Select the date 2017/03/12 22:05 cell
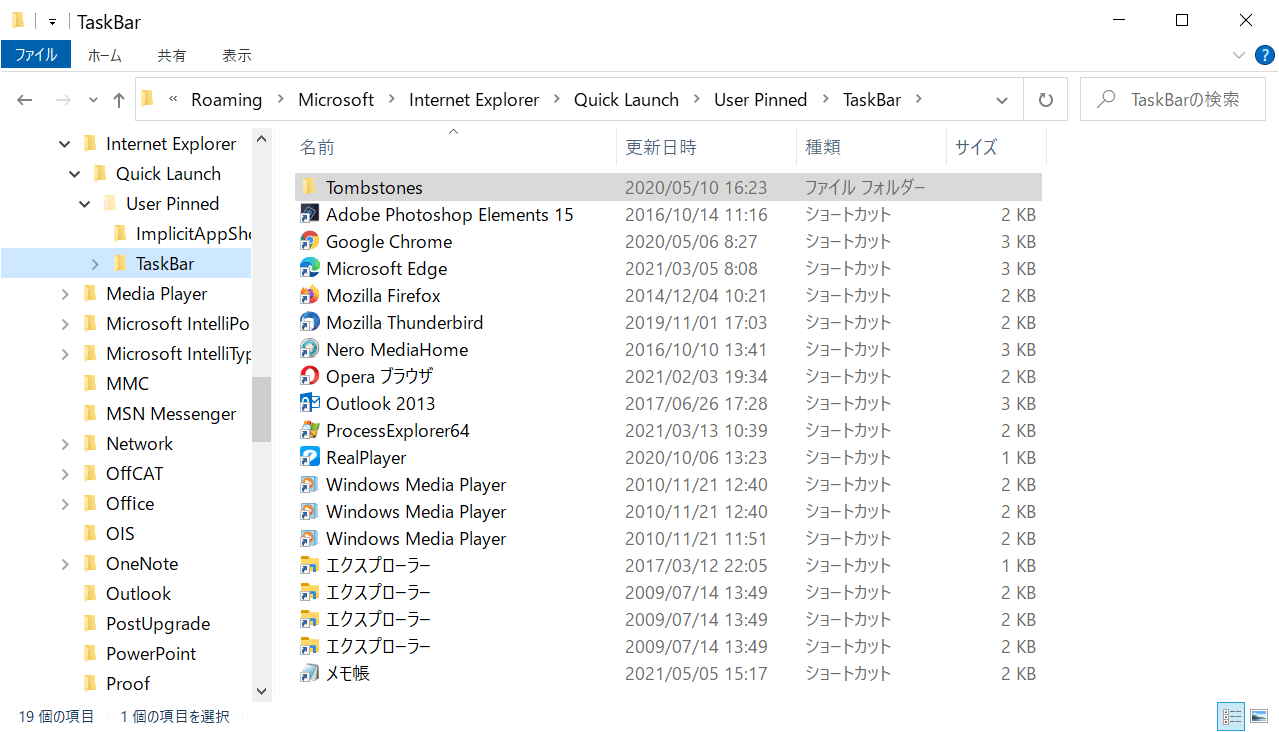This screenshot has width=1279, height=732. [696, 565]
